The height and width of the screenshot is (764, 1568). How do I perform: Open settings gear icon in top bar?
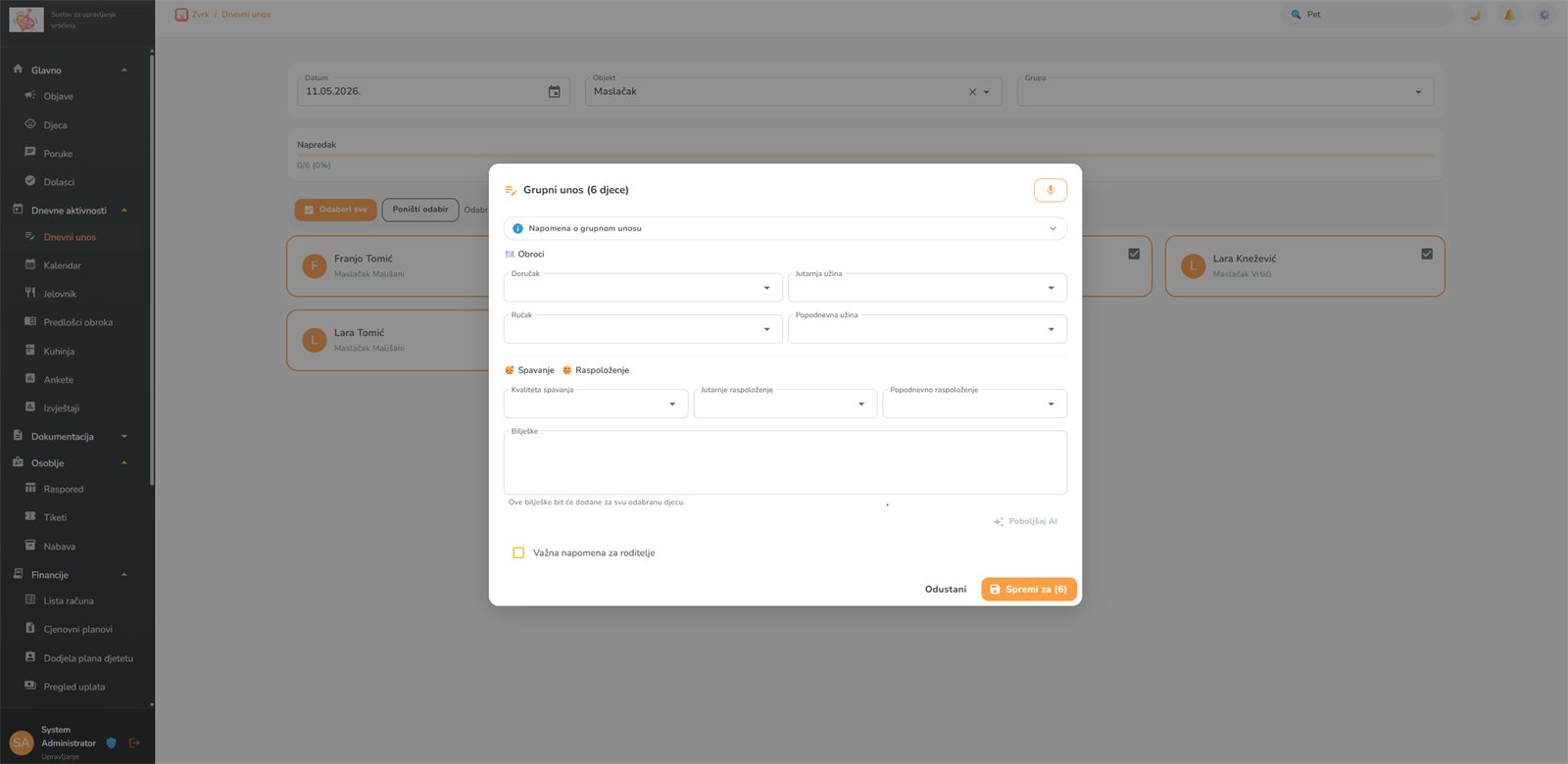1543,15
